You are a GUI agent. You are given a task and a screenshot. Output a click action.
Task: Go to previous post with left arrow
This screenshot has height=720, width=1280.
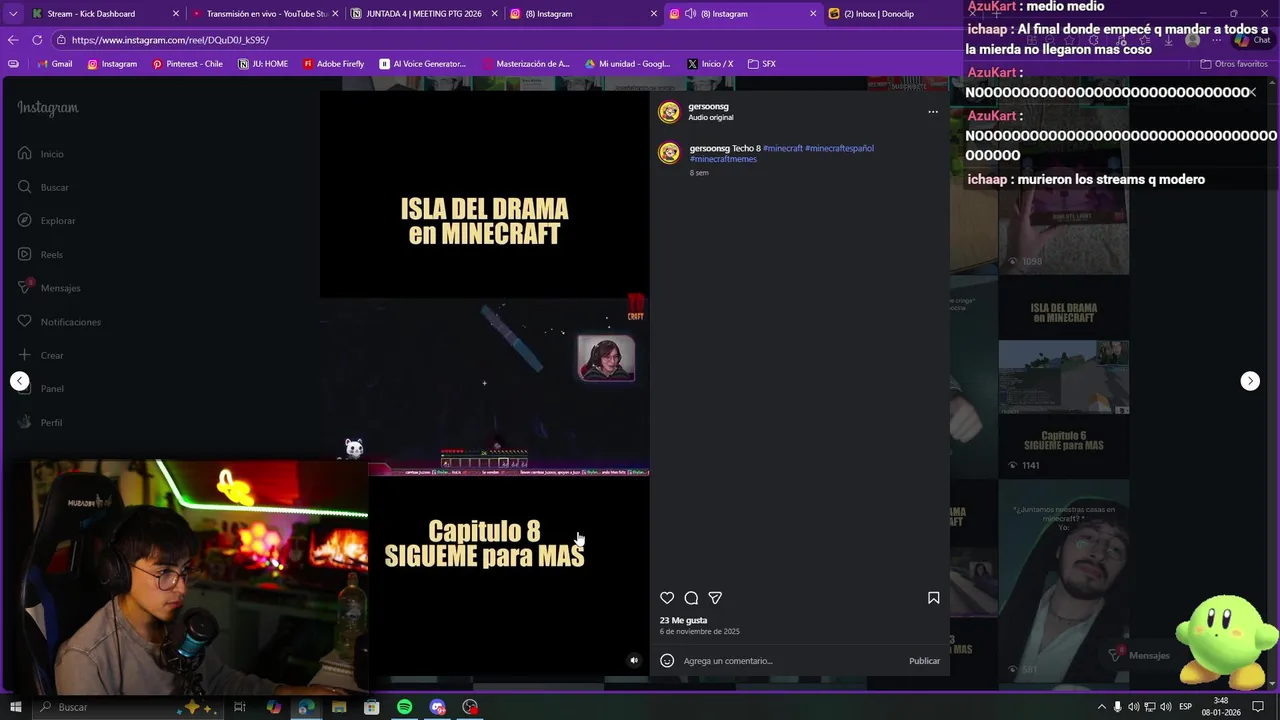coord(19,381)
